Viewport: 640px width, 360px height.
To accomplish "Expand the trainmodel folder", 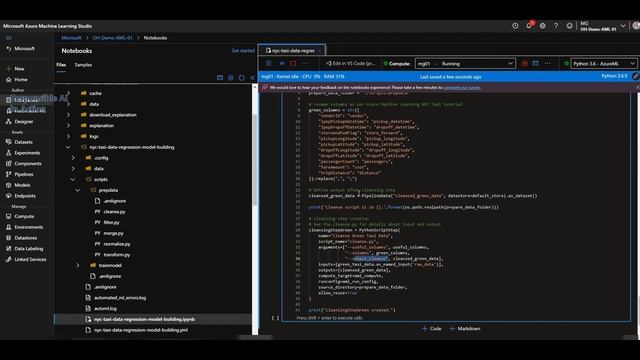I will 78,265.
